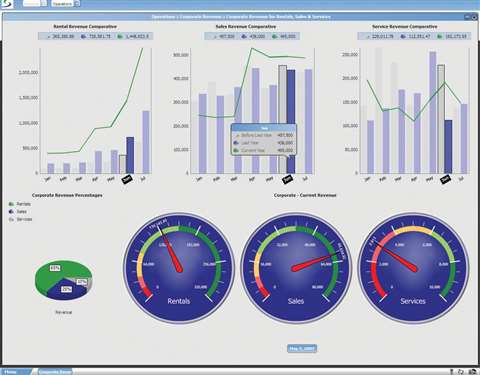Image resolution: width=480 pixels, height=375 pixels.
Task: Toggle the current-year green series in Rental legend
Action: [x=133, y=36]
